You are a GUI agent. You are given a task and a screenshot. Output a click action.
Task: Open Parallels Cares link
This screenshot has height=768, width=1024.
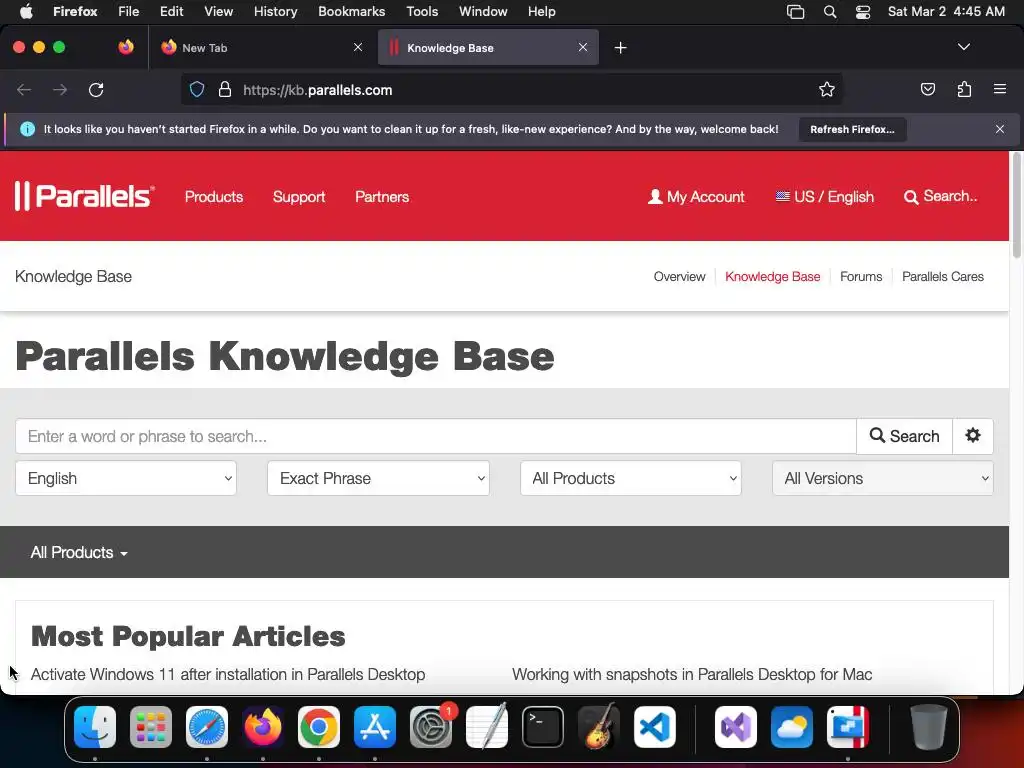tap(942, 276)
